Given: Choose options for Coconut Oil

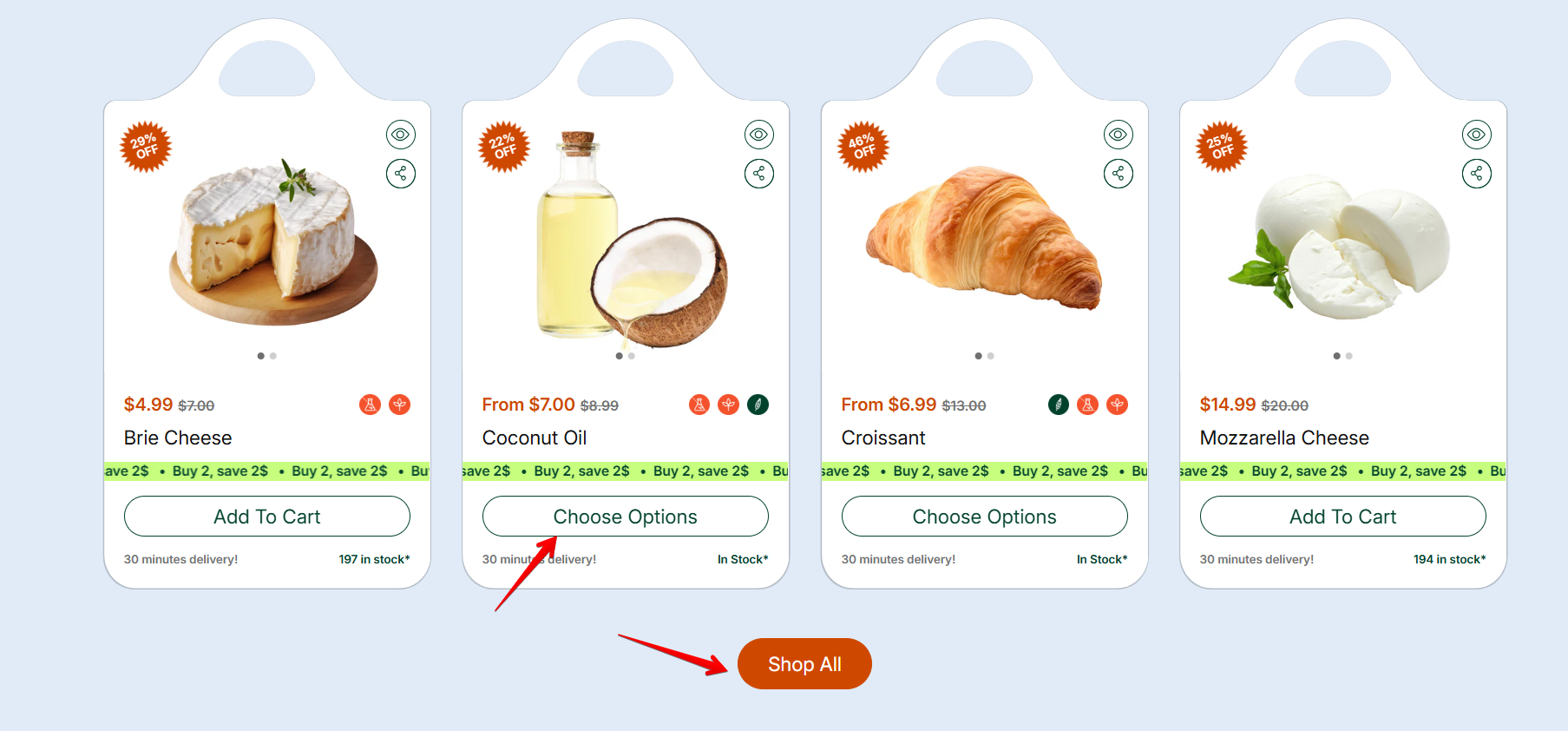Looking at the screenshot, I should tap(626, 517).
